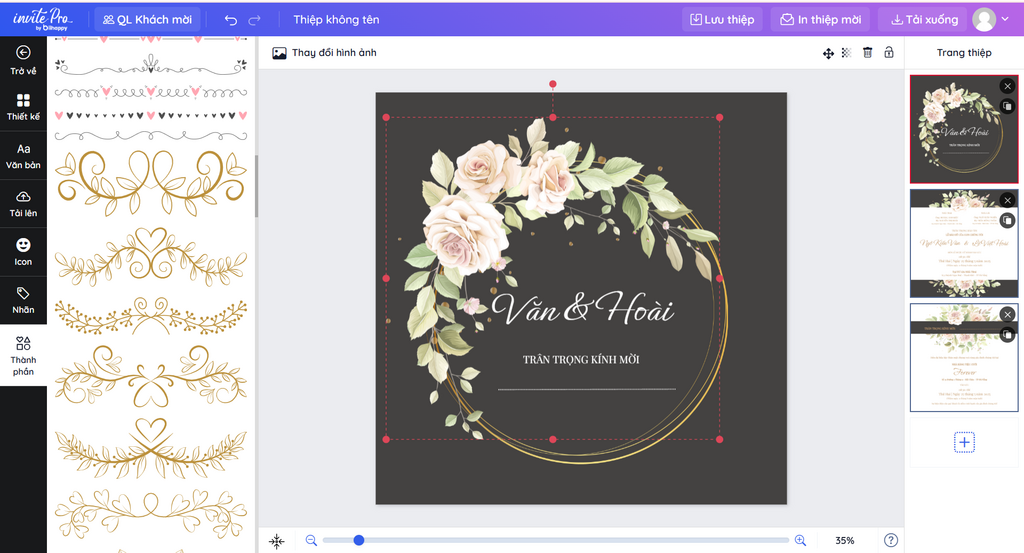
Task: Switch to the Thiết kế tab
Action: coord(23,107)
